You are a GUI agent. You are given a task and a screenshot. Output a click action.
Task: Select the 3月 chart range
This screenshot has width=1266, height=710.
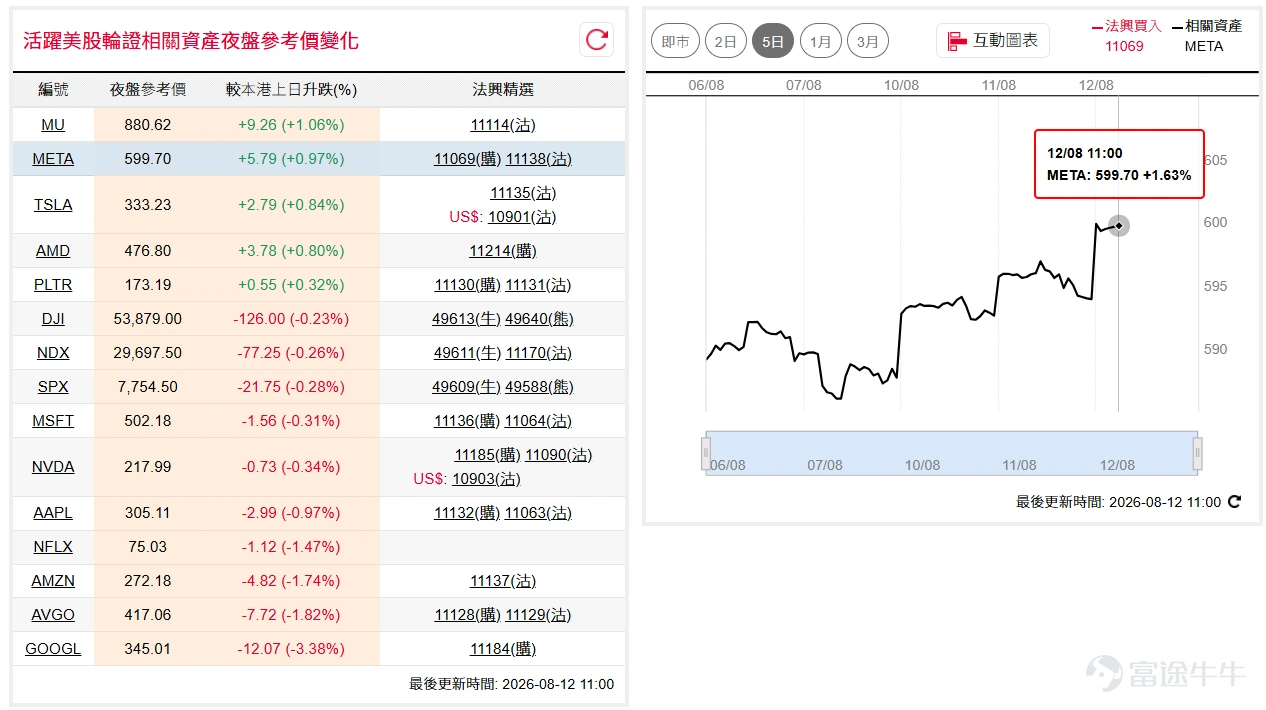[868, 42]
